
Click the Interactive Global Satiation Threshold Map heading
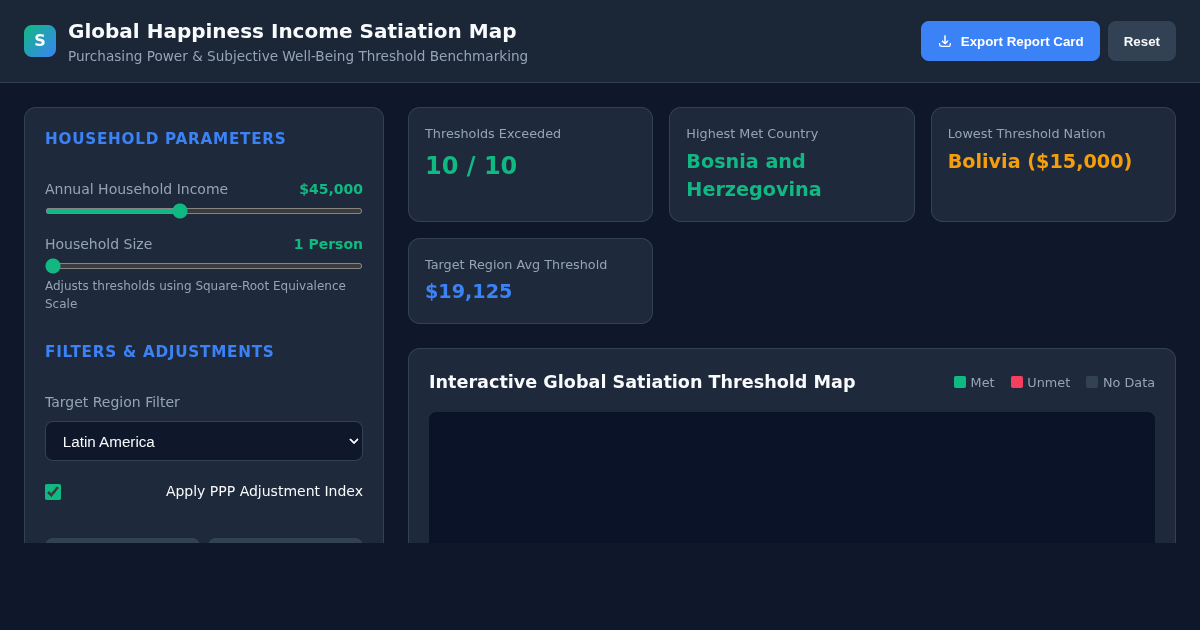click(x=642, y=382)
